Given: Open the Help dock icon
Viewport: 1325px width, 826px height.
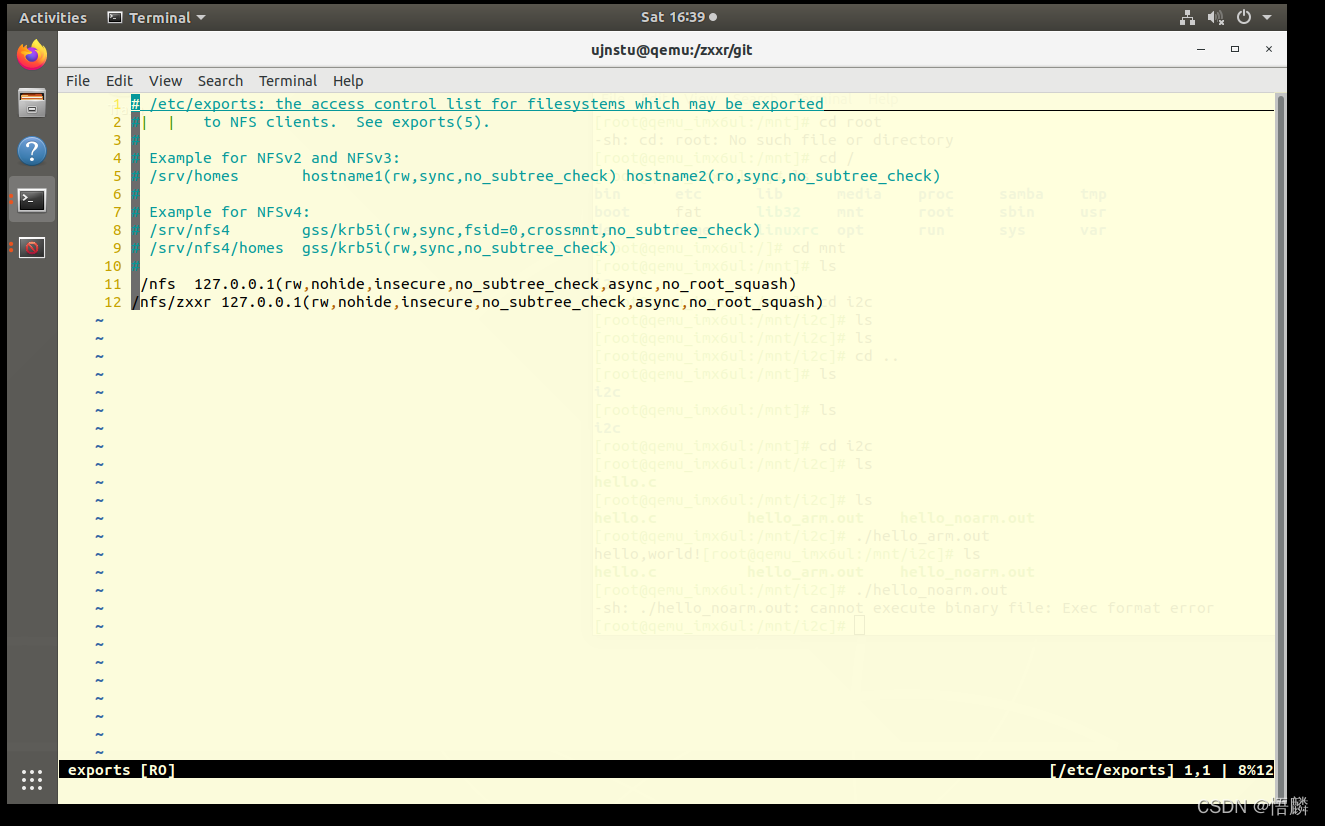Looking at the screenshot, I should (32, 151).
